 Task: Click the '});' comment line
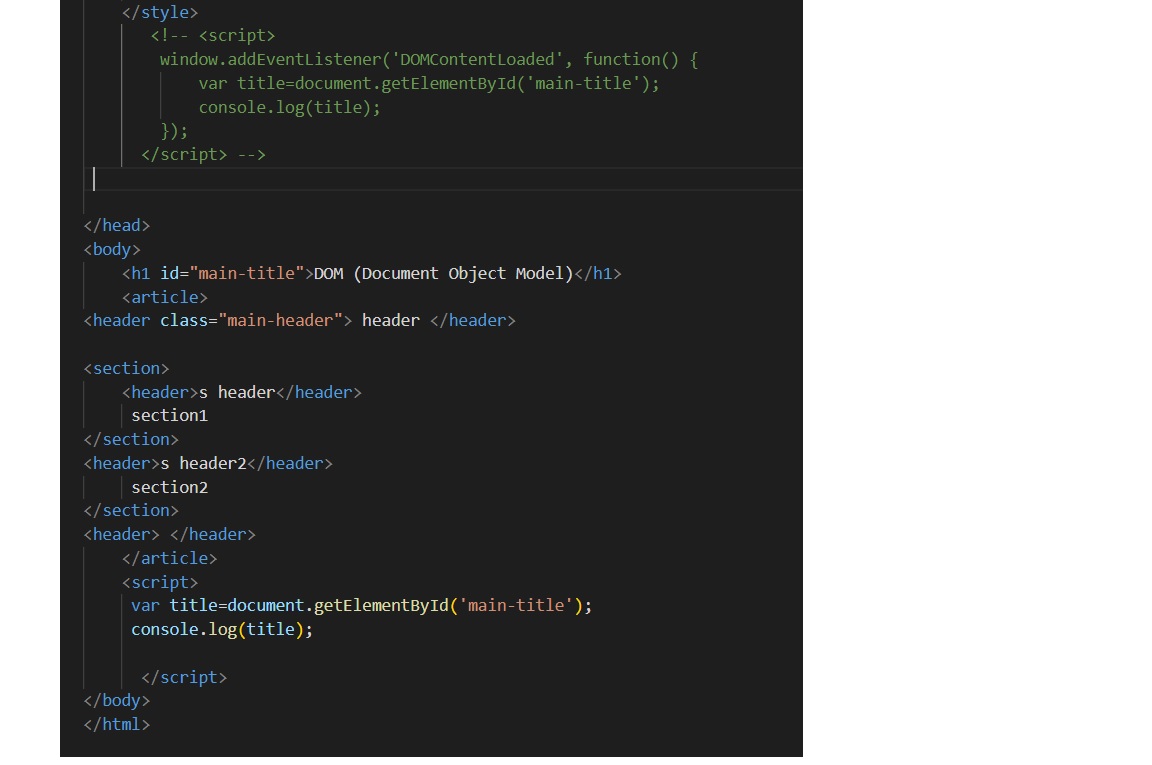(x=174, y=131)
